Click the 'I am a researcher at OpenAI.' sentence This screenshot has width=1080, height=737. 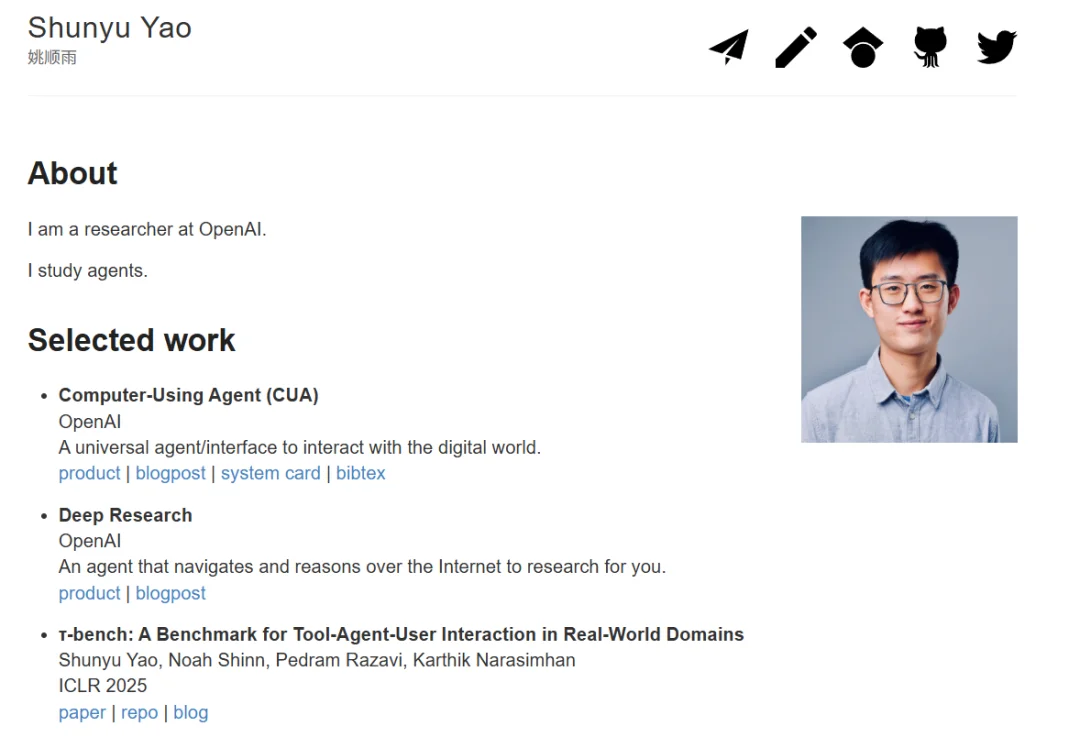147,229
